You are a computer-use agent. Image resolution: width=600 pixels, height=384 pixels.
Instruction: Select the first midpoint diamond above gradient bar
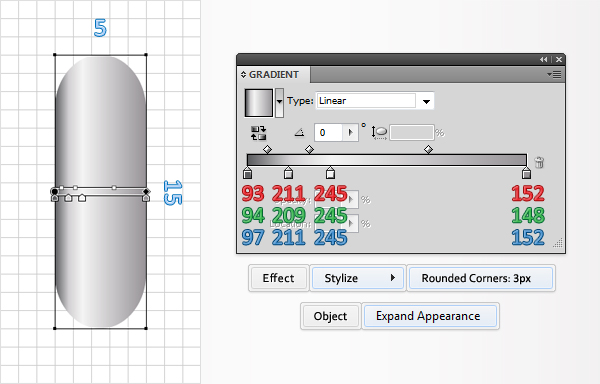[267, 149]
